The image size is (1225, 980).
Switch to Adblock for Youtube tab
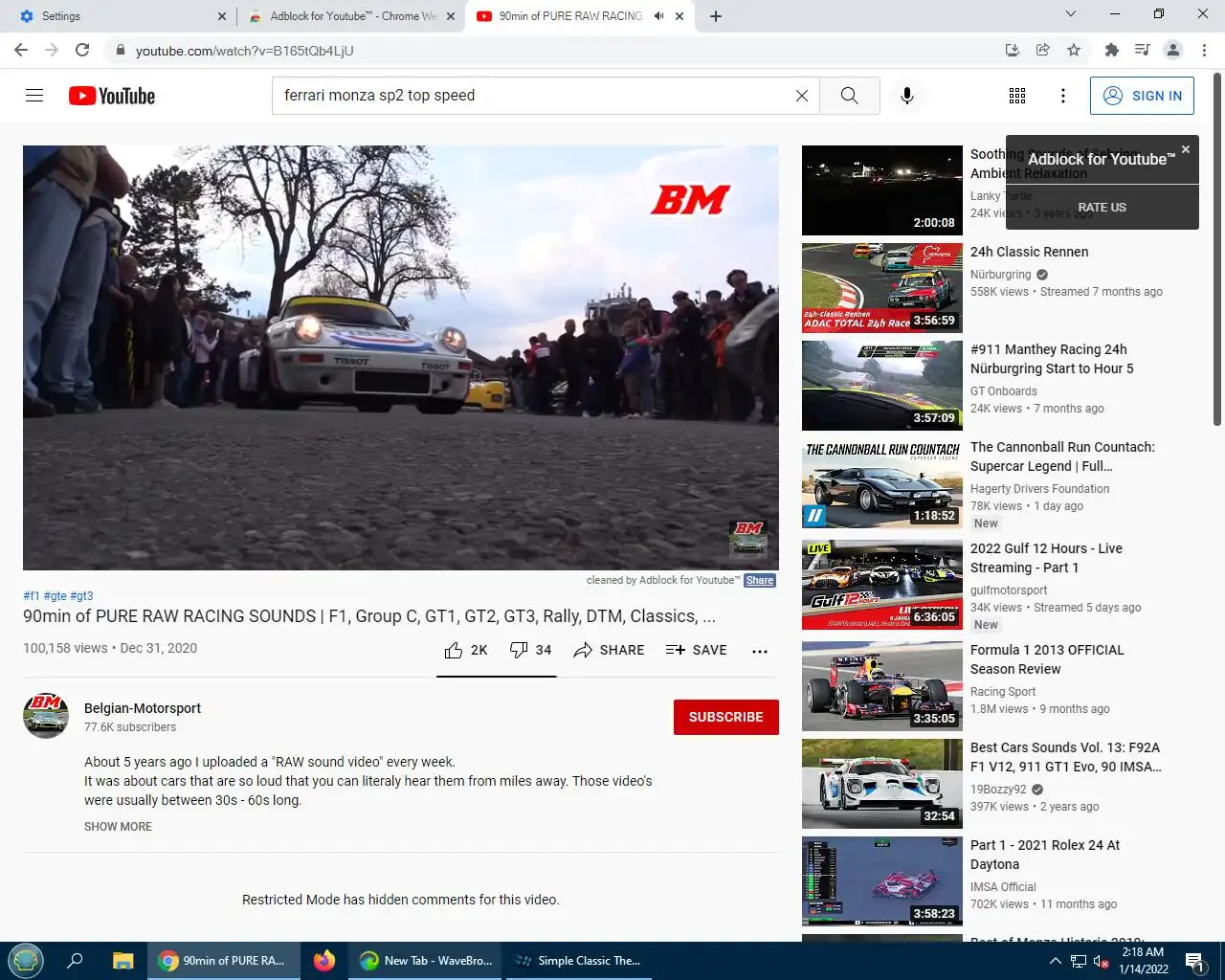(352, 16)
